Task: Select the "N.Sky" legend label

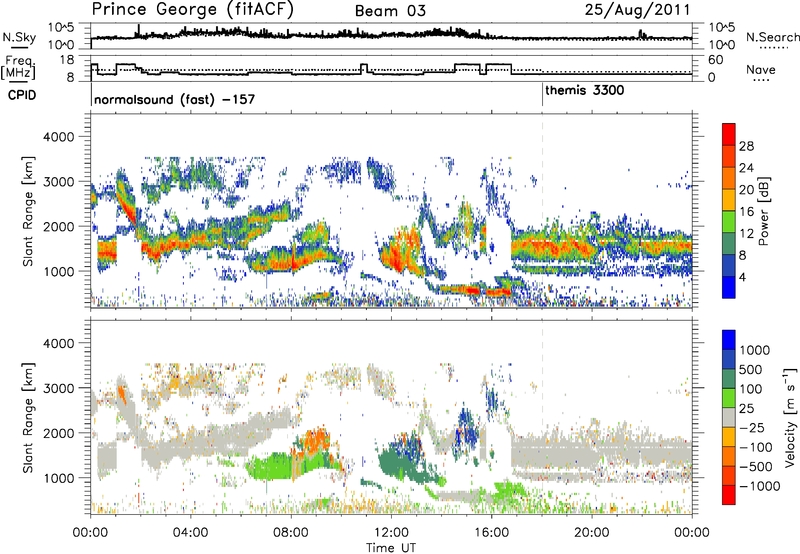Action: pos(19,37)
